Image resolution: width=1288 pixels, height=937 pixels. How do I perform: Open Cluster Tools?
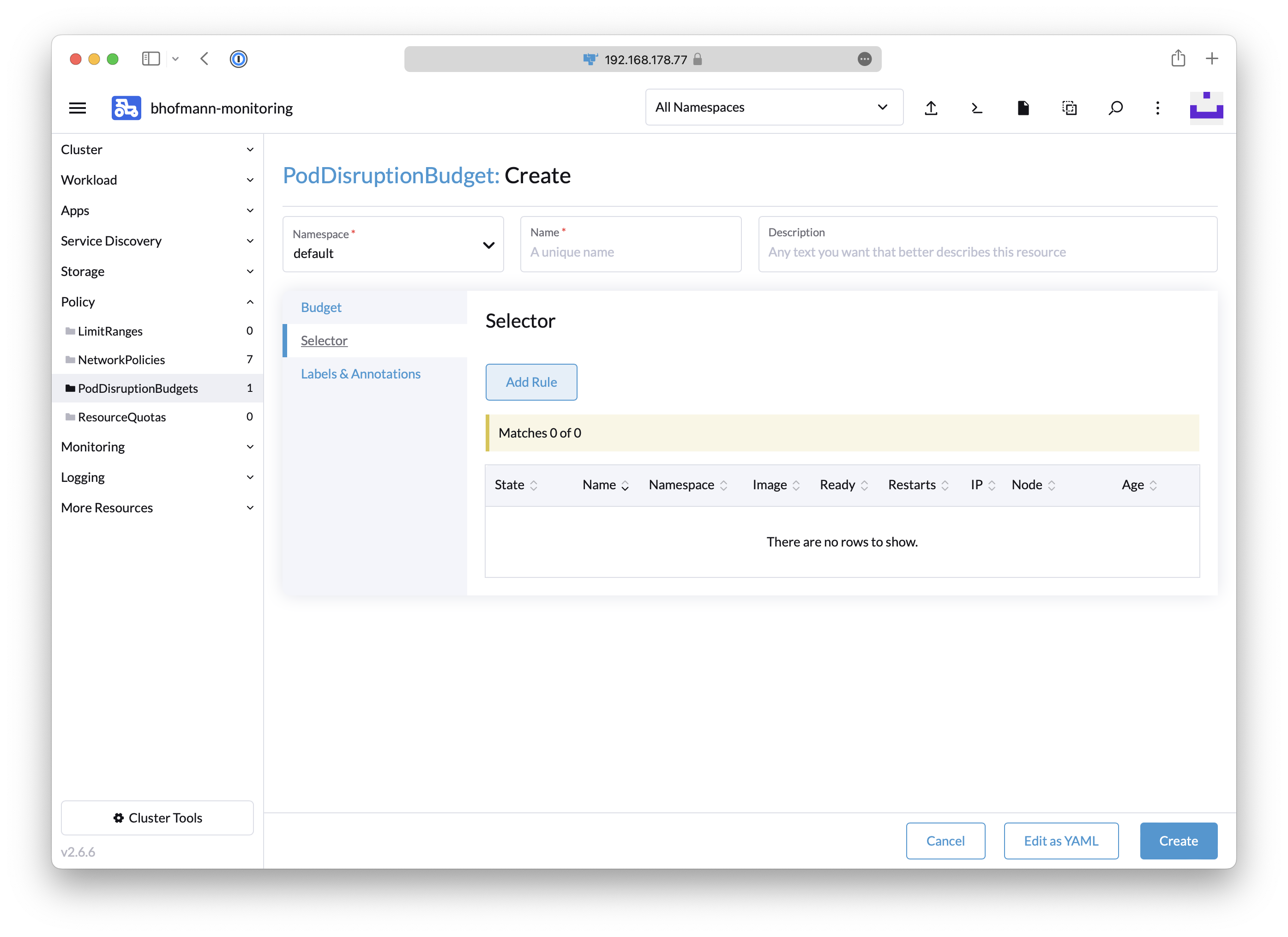(157, 818)
